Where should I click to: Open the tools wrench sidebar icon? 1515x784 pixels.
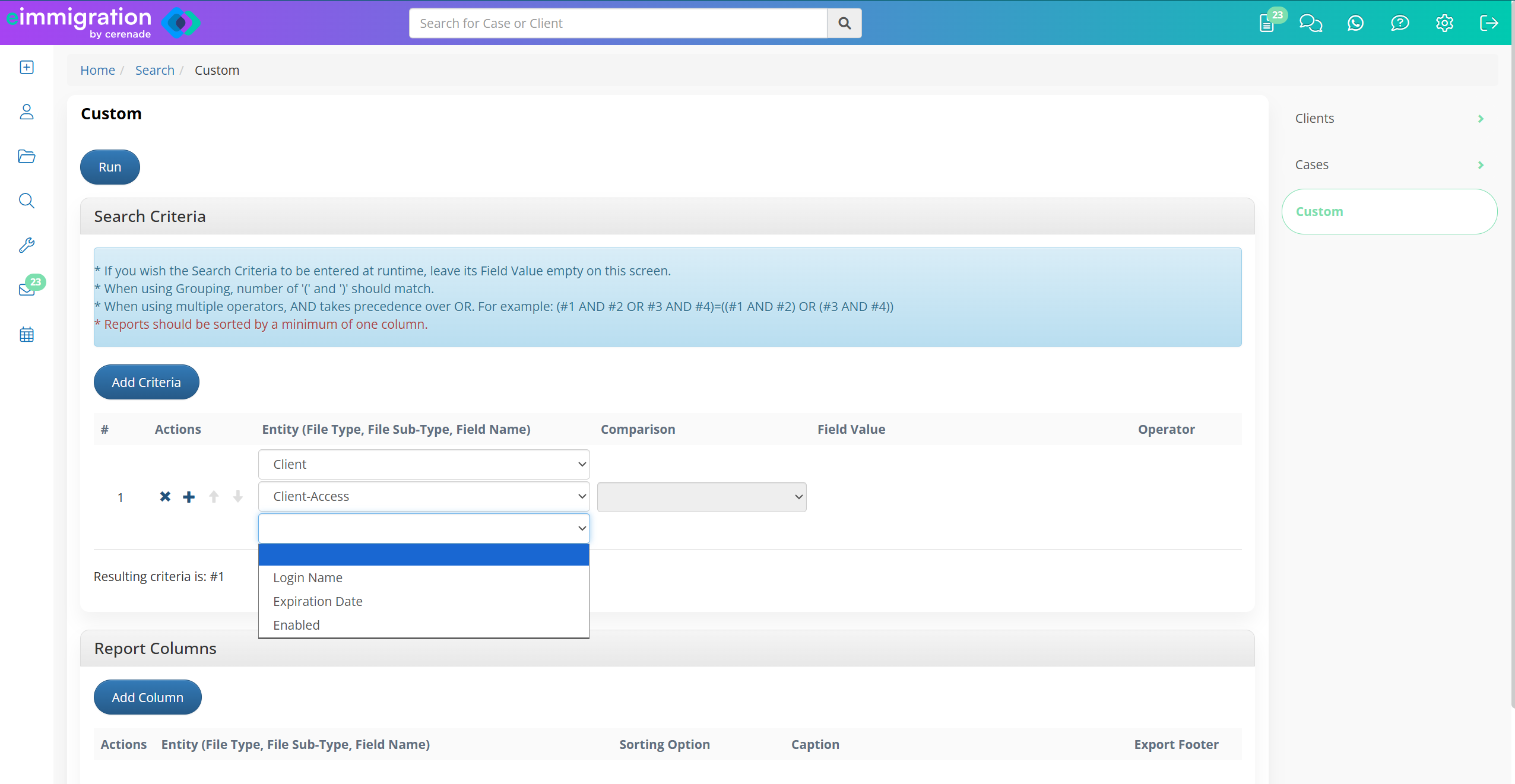coord(27,245)
